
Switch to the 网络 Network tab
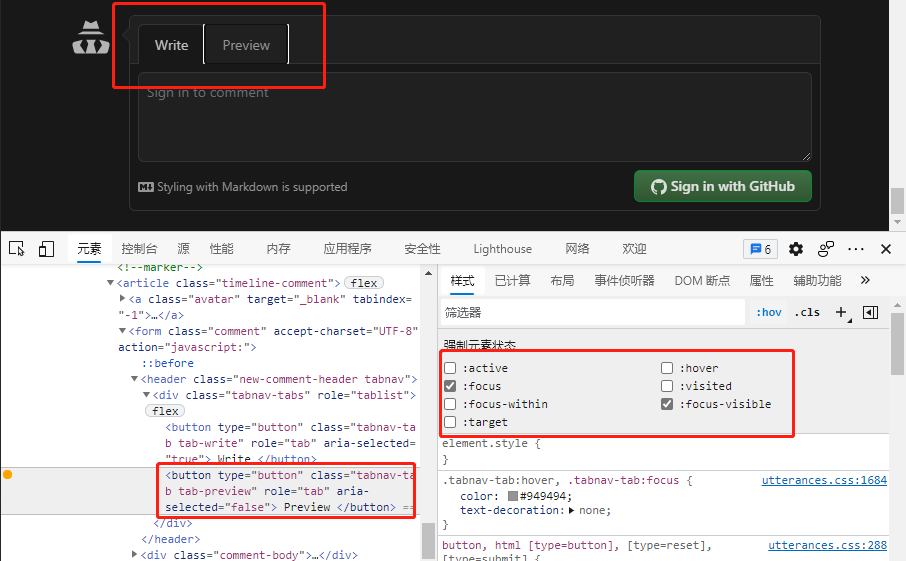pos(577,249)
